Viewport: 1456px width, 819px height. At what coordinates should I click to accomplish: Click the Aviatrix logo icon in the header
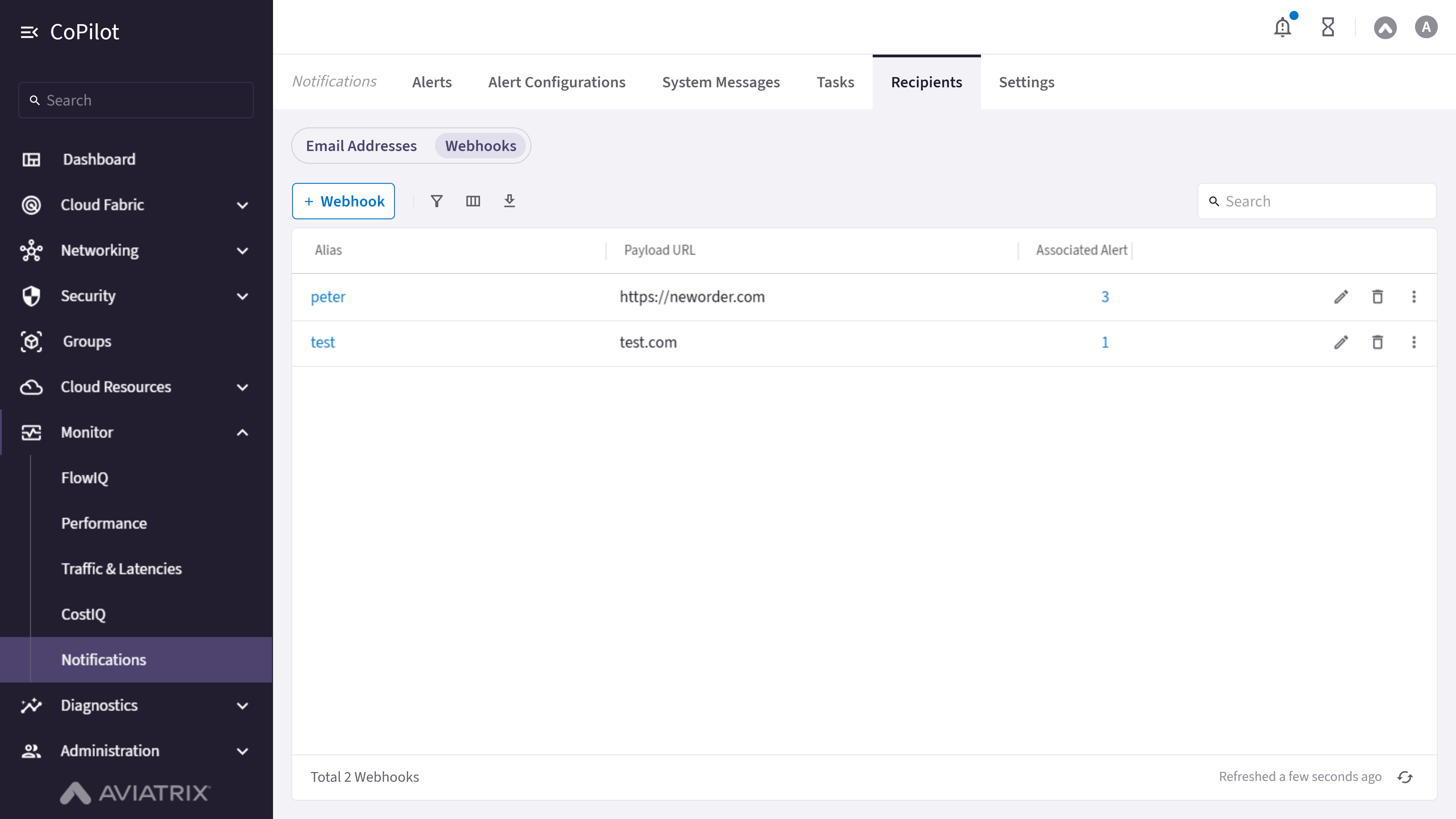pos(1385,27)
